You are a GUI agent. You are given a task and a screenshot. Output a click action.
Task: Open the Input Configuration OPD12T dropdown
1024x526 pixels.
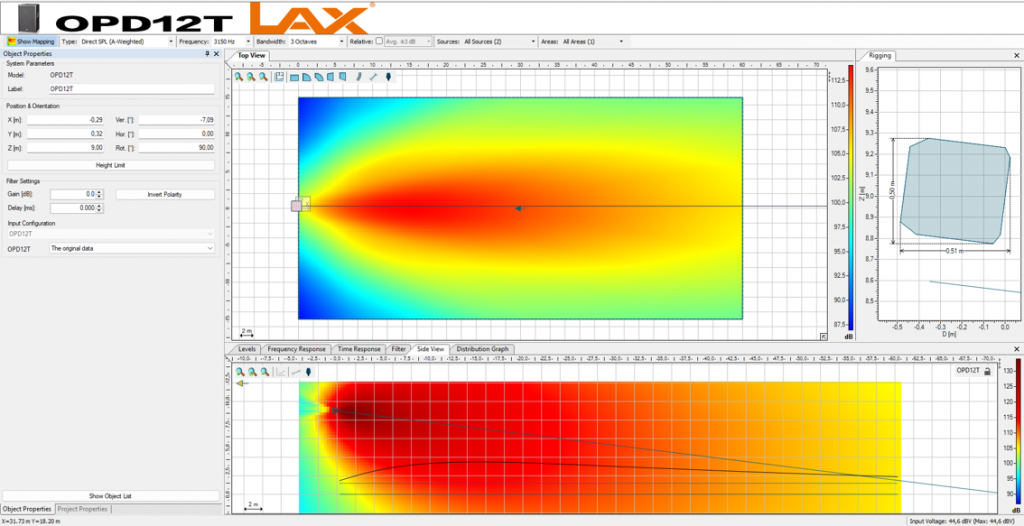point(110,233)
